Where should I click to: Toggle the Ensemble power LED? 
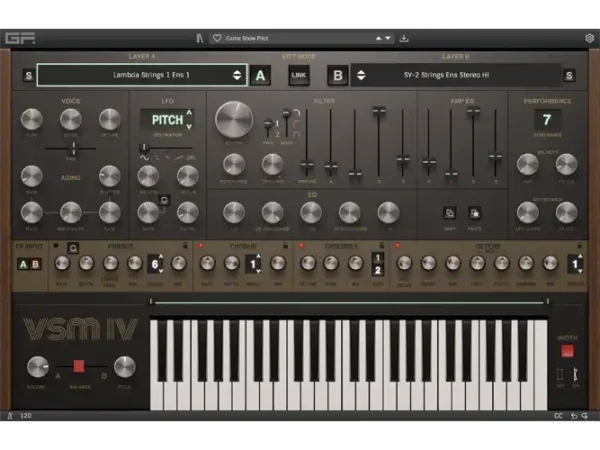coord(301,245)
